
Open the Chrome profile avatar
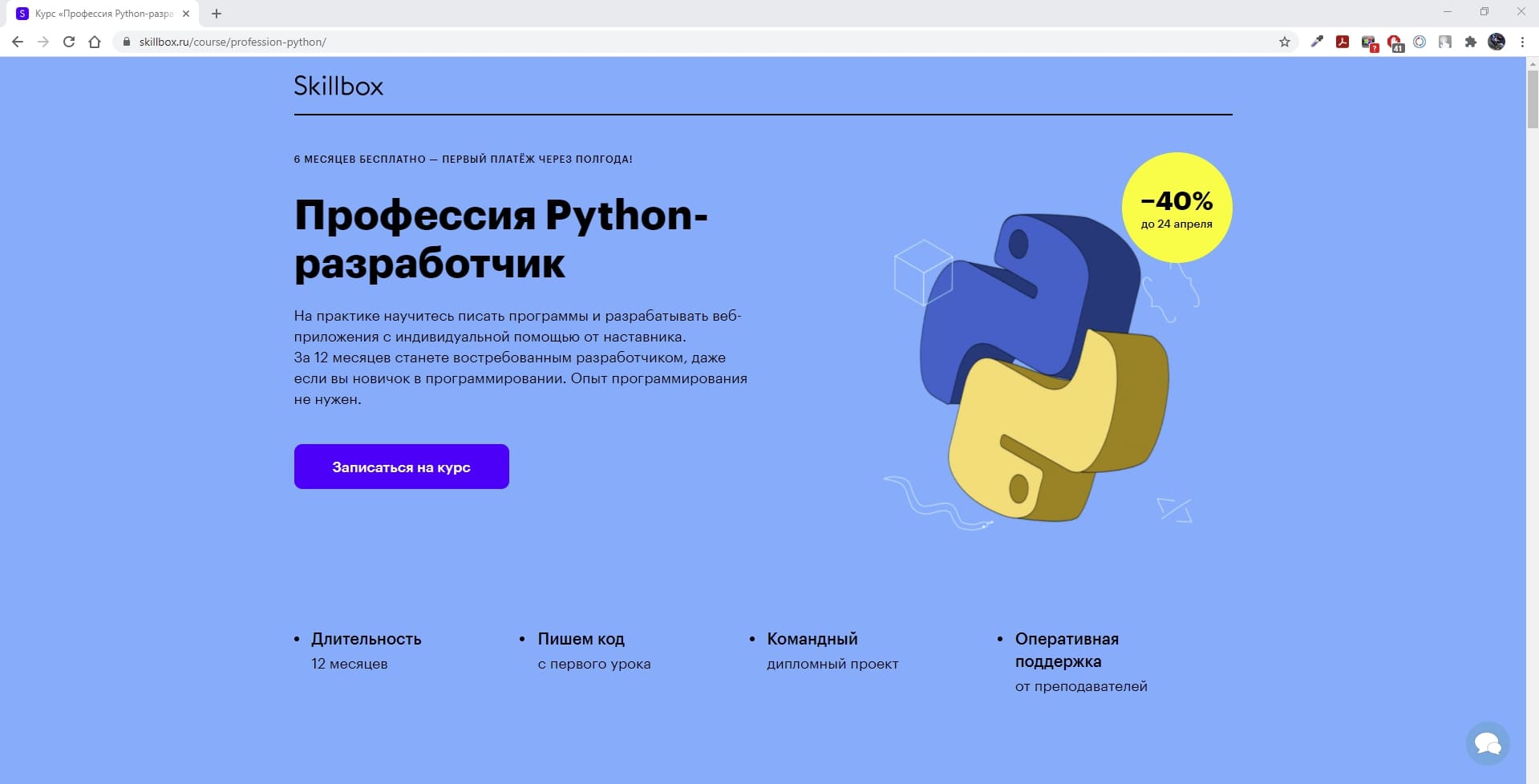pyautogui.click(x=1496, y=42)
